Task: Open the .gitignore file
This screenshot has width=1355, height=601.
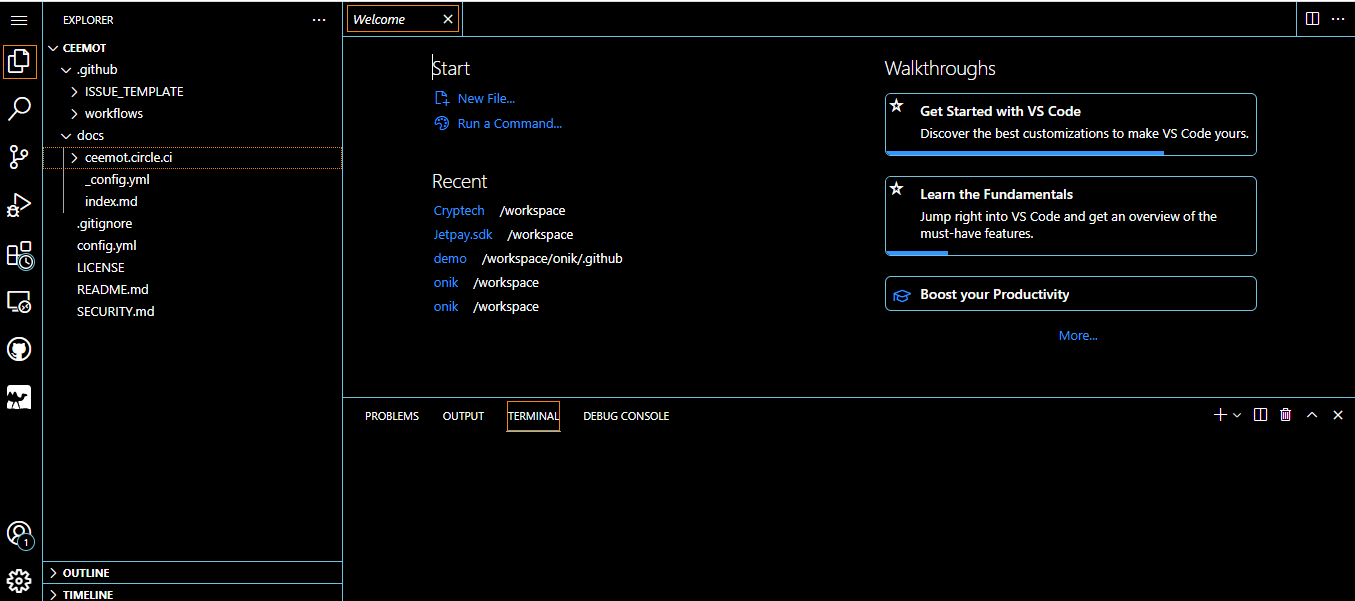Action: coord(104,224)
